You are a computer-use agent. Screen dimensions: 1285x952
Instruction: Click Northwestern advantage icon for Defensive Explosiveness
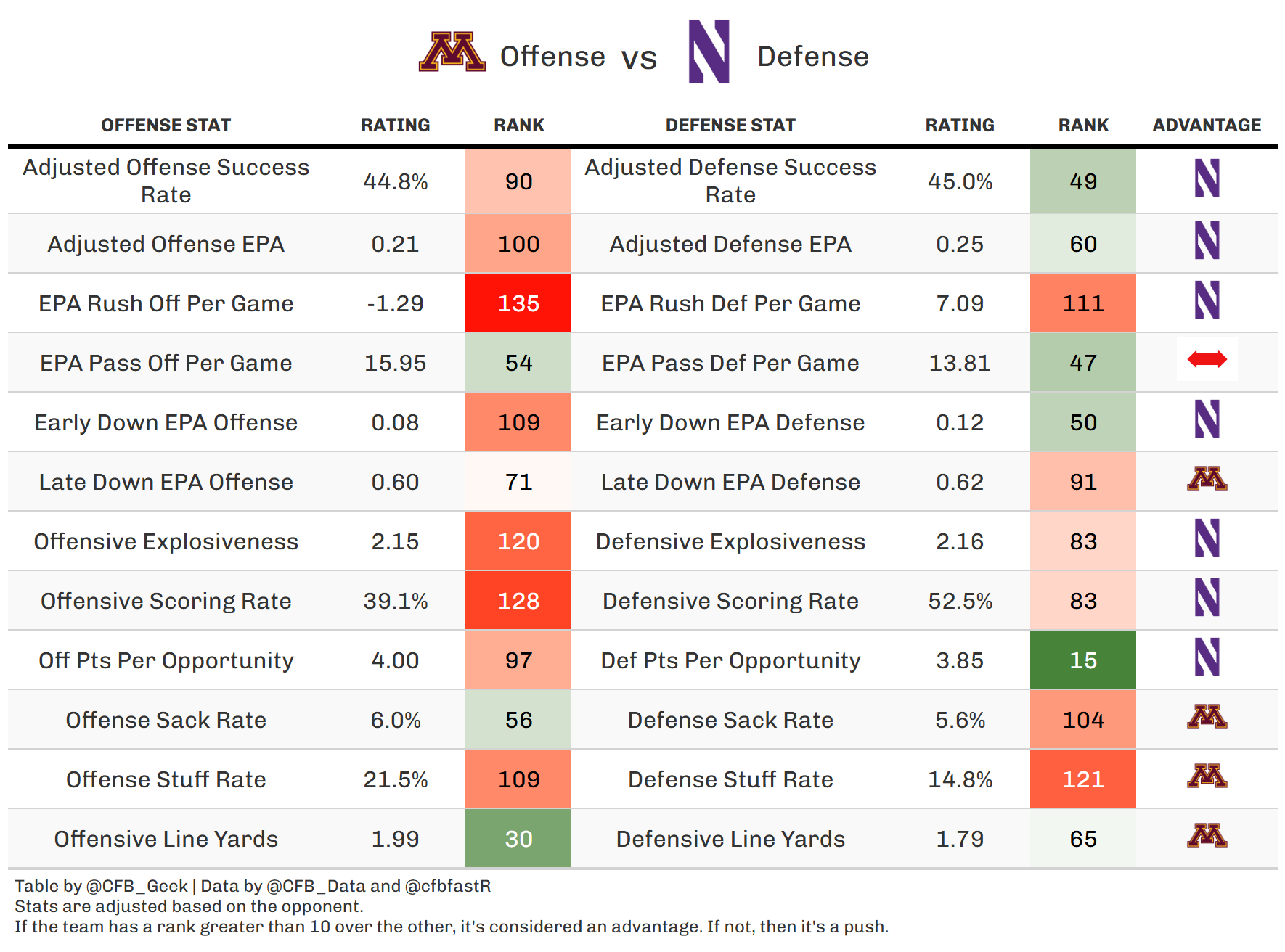tap(1207, 538)
